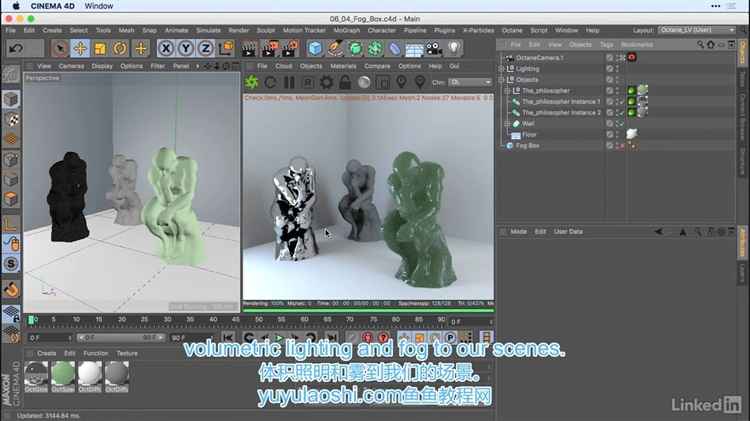Toggle the Y axis lock
This screenshot has width=750, height=421.
click(186, 48)
